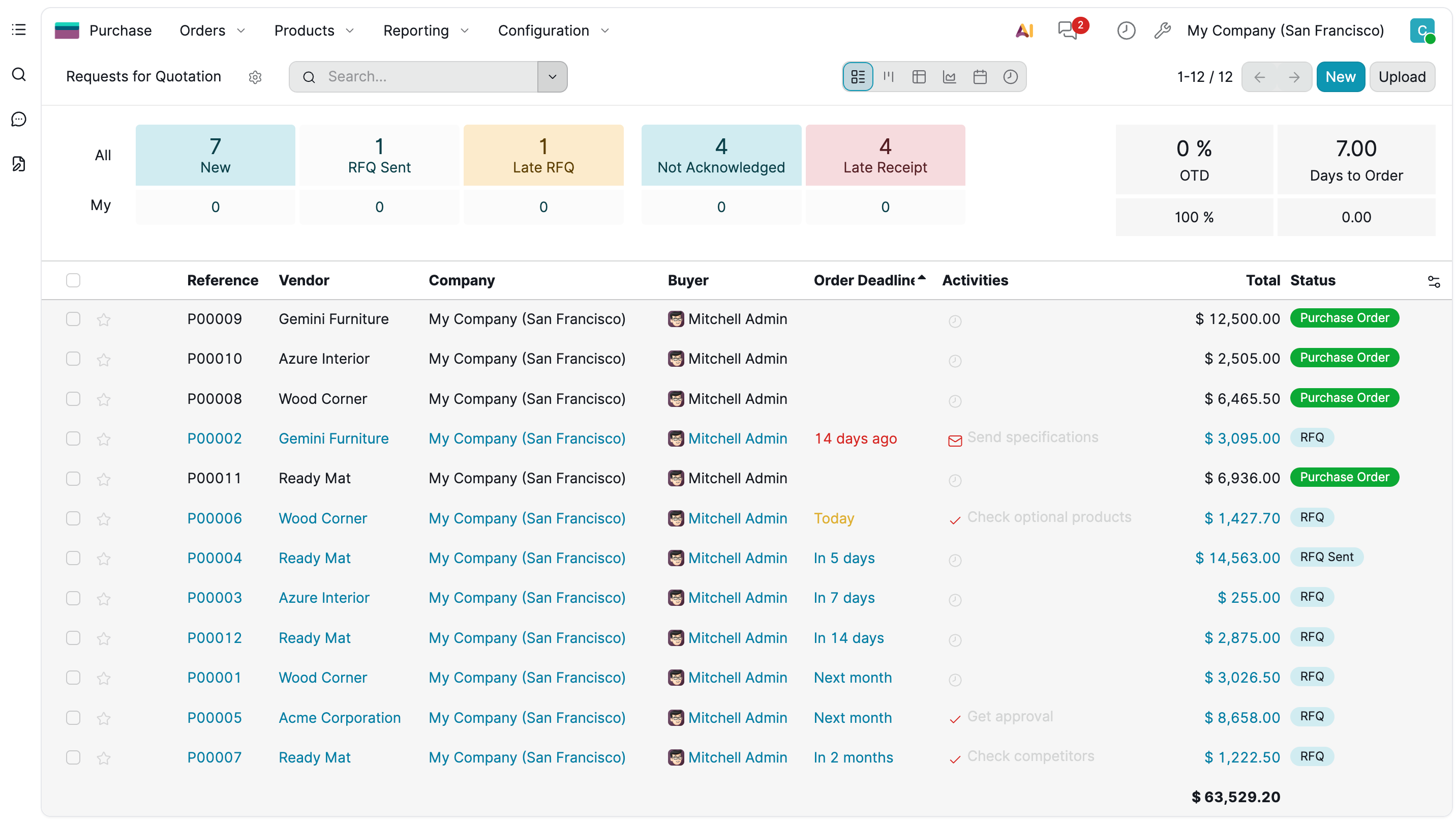
Task: Open the Graph view
Action: click(950, 76)
